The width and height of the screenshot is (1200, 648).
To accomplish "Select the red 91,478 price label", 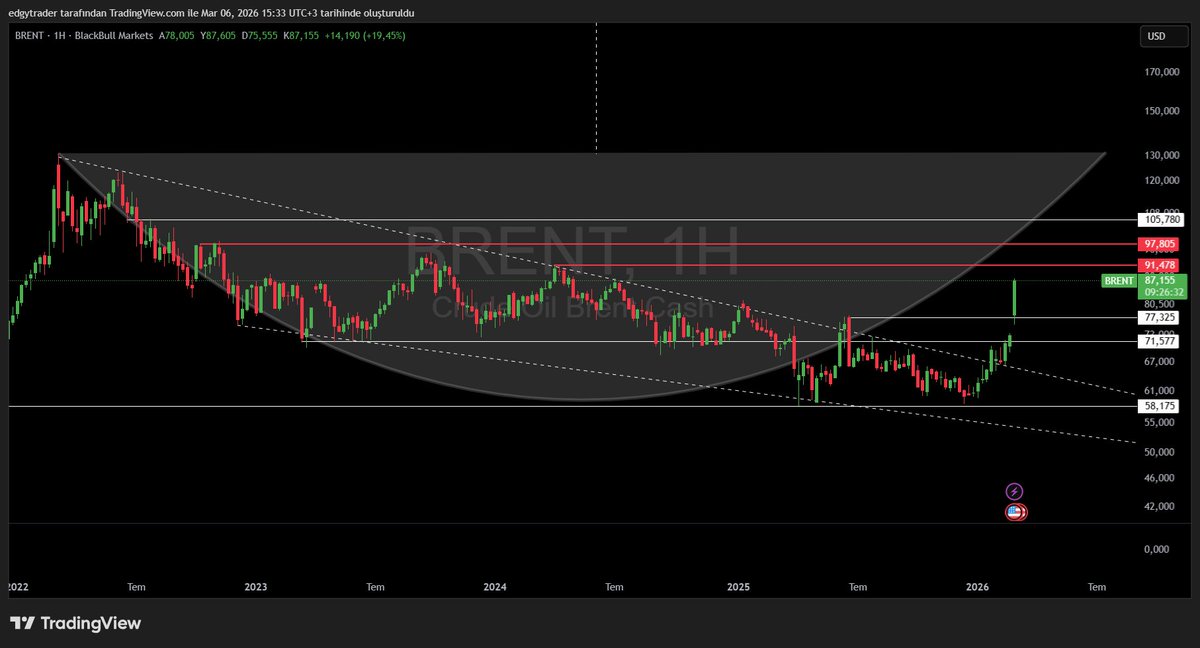I will point(1160,265).
